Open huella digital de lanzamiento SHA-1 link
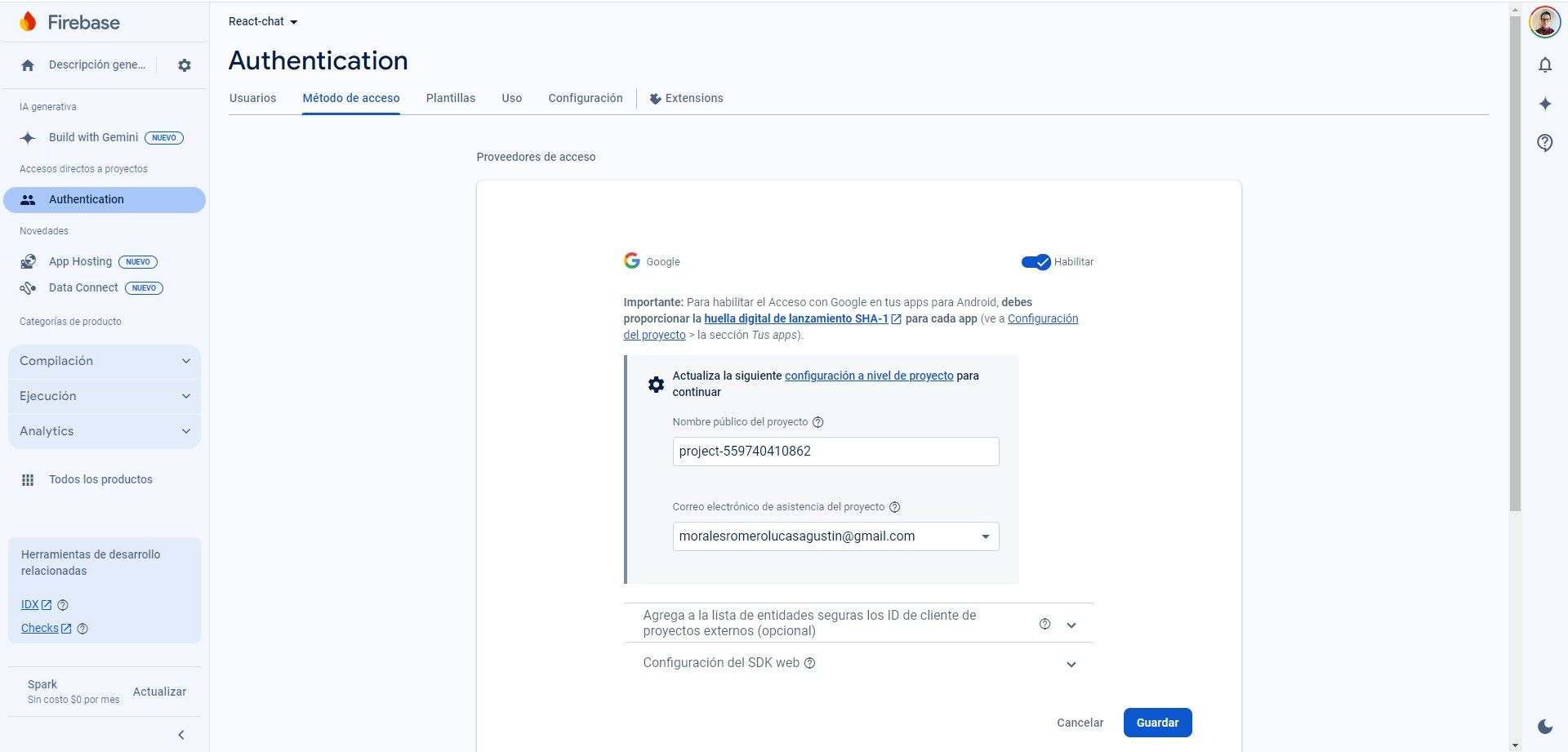The width and height of the screenshot is (1568, 752). coord(803,318)
